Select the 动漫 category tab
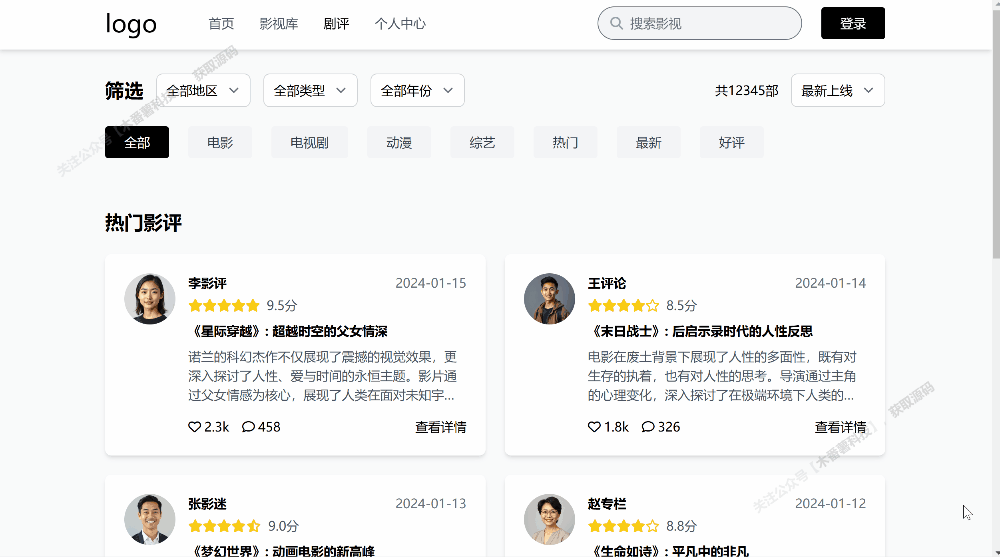Screen dimensions: 1000x557 pyautogui.click(x=399, y=142)
